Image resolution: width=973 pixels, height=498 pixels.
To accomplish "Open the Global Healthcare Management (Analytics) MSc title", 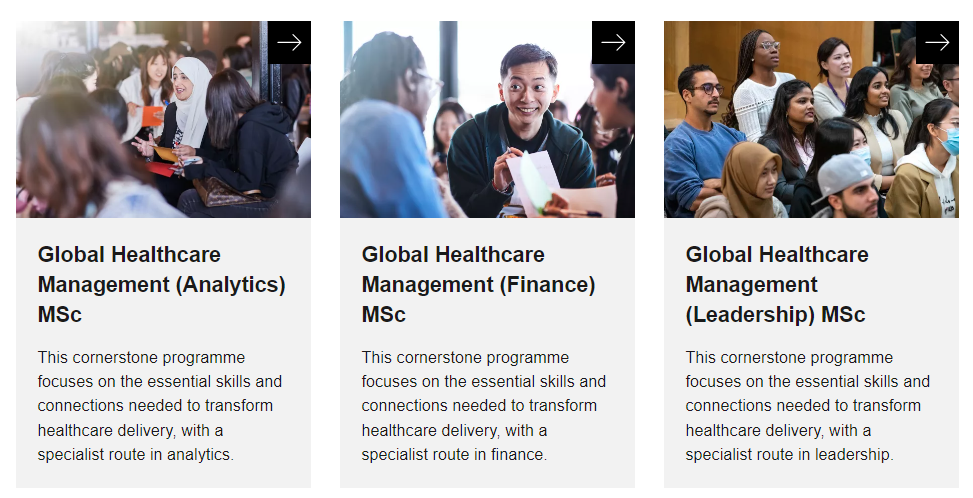I will pyautogui.click(x=161, y=284).
